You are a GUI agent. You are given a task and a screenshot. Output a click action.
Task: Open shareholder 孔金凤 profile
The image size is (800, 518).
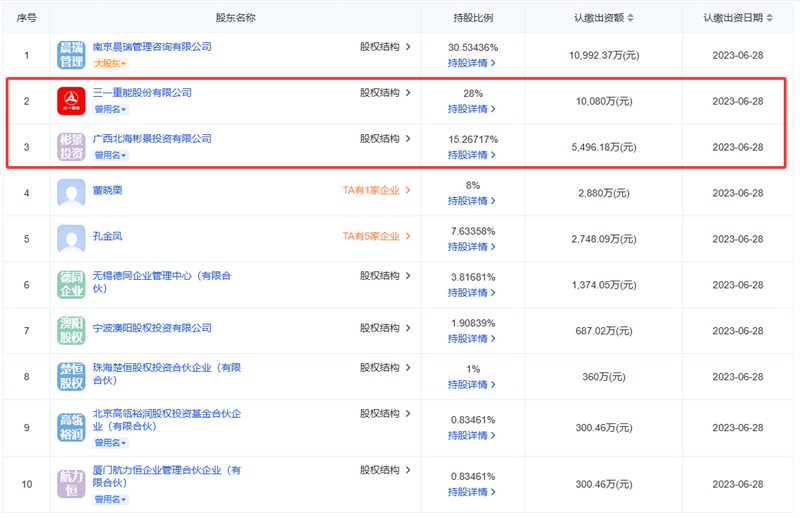point(107,236)
